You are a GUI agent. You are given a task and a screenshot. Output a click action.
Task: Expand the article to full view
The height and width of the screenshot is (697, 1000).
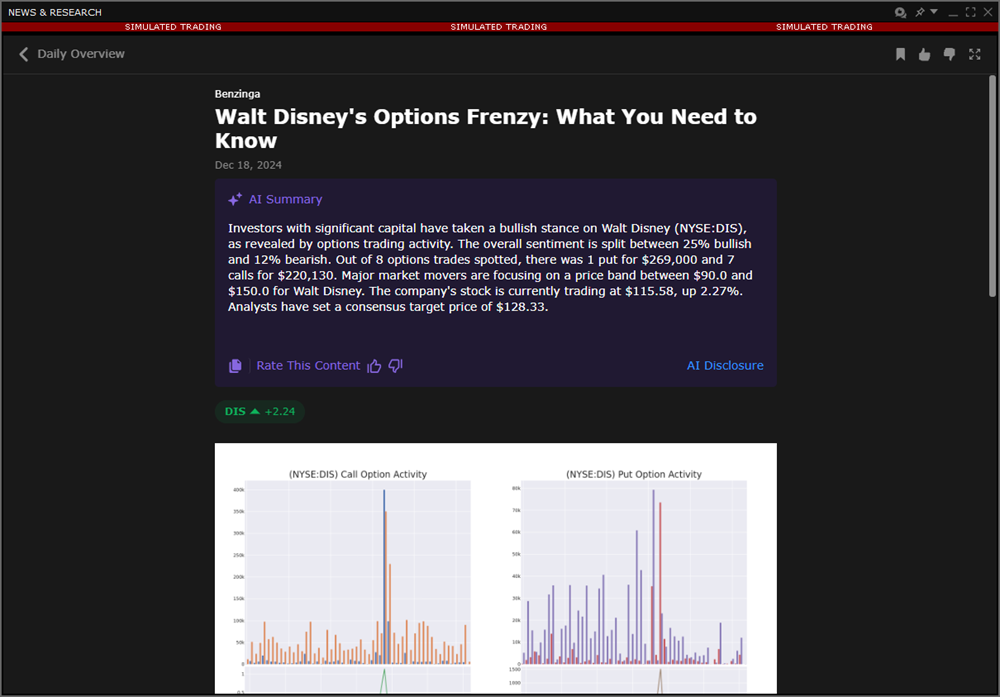click(x=974, y=54)
